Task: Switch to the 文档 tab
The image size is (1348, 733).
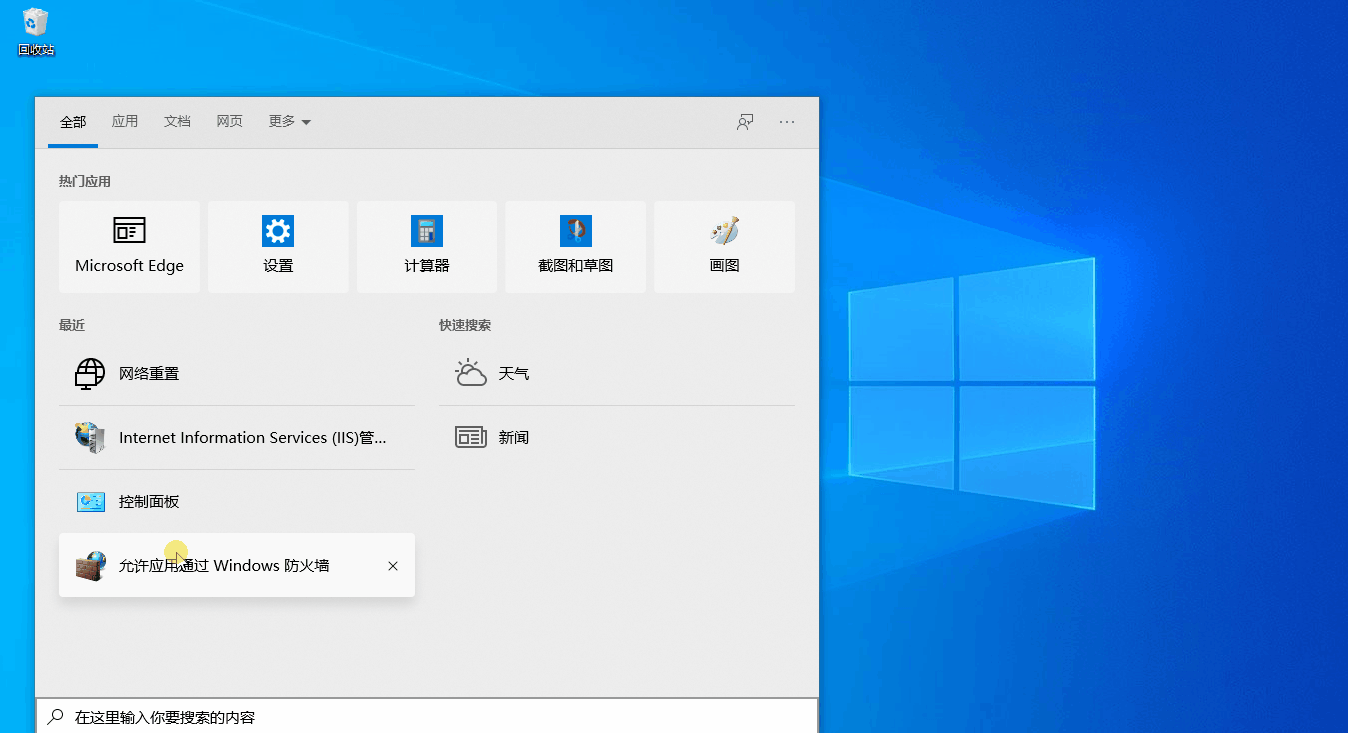Action: [x=177, y=121]
